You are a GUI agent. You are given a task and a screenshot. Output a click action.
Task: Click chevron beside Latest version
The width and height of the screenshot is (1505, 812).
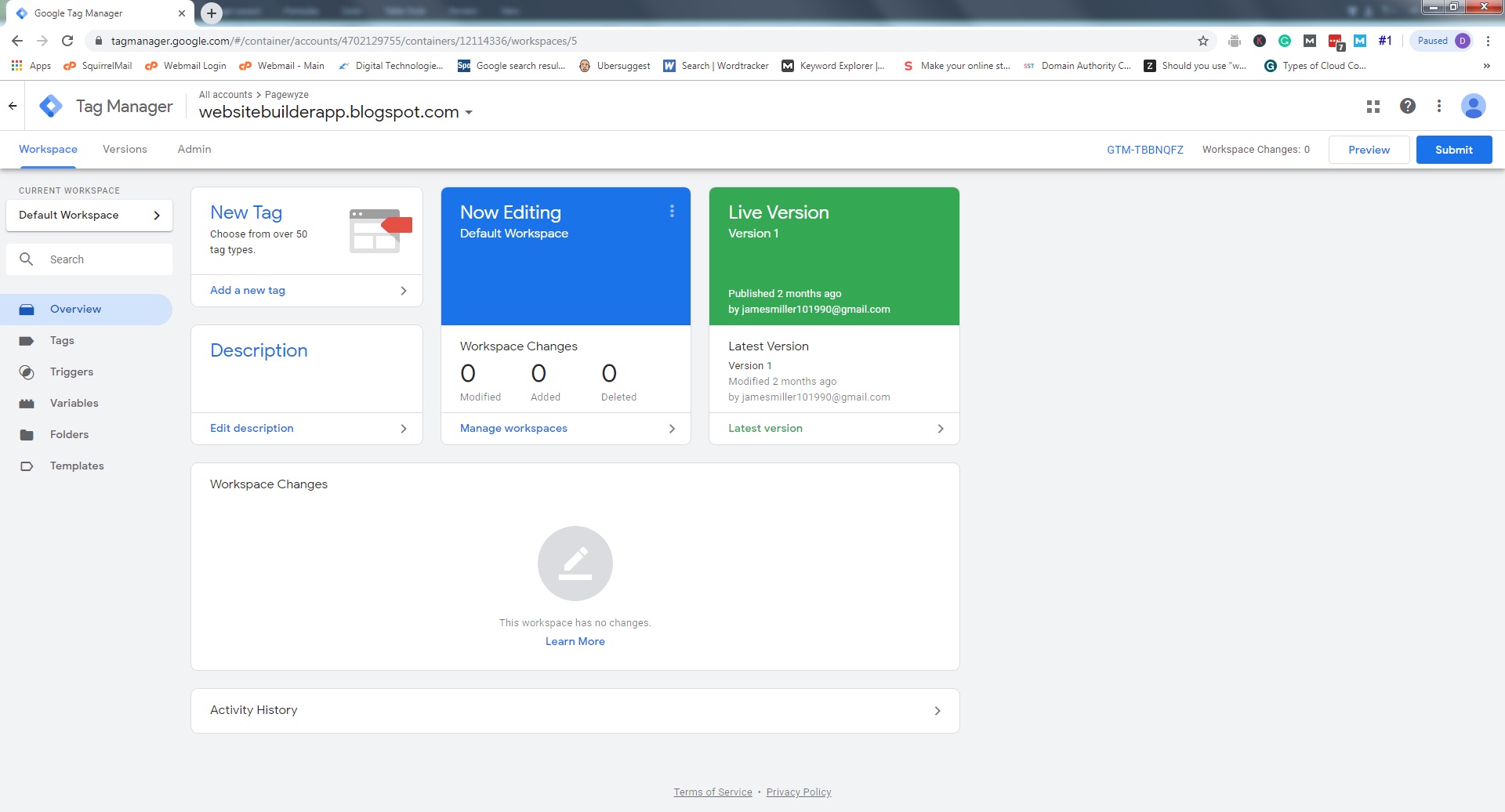point(941,429)
